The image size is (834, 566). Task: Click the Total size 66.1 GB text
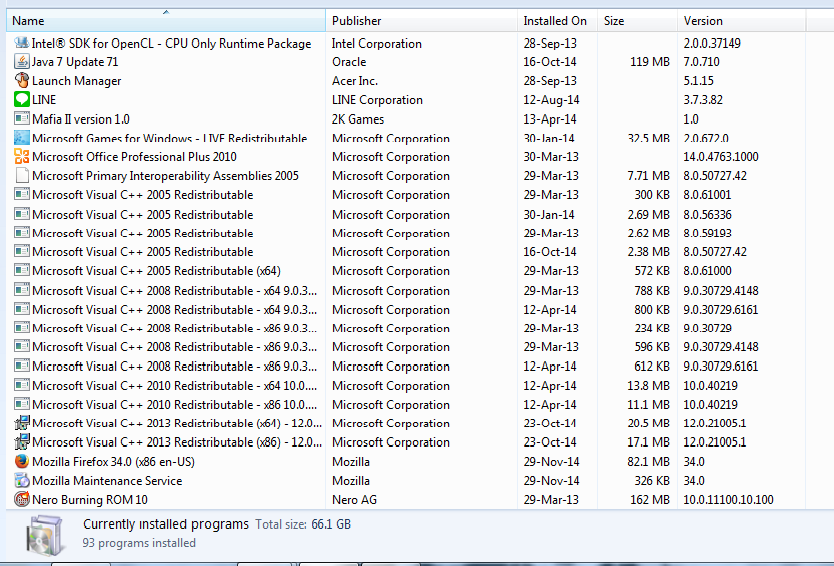303,525
